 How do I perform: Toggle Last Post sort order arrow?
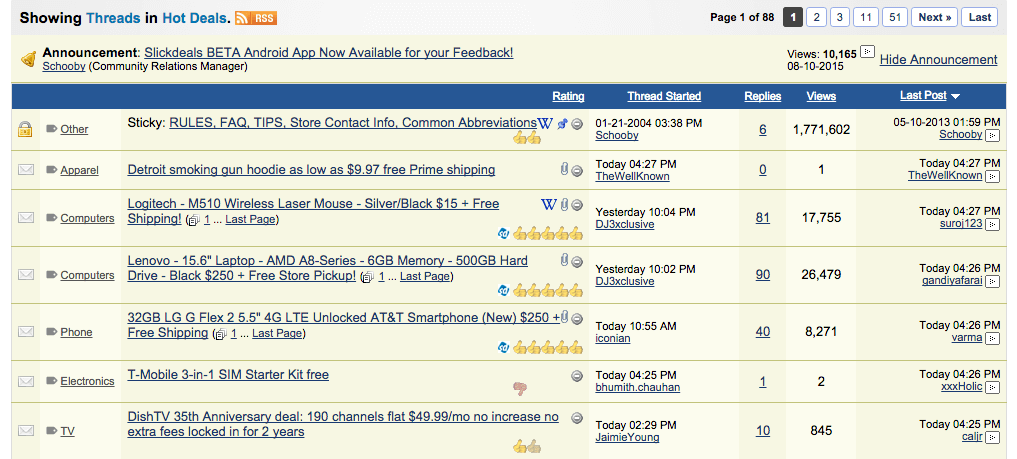pos(955,97)
